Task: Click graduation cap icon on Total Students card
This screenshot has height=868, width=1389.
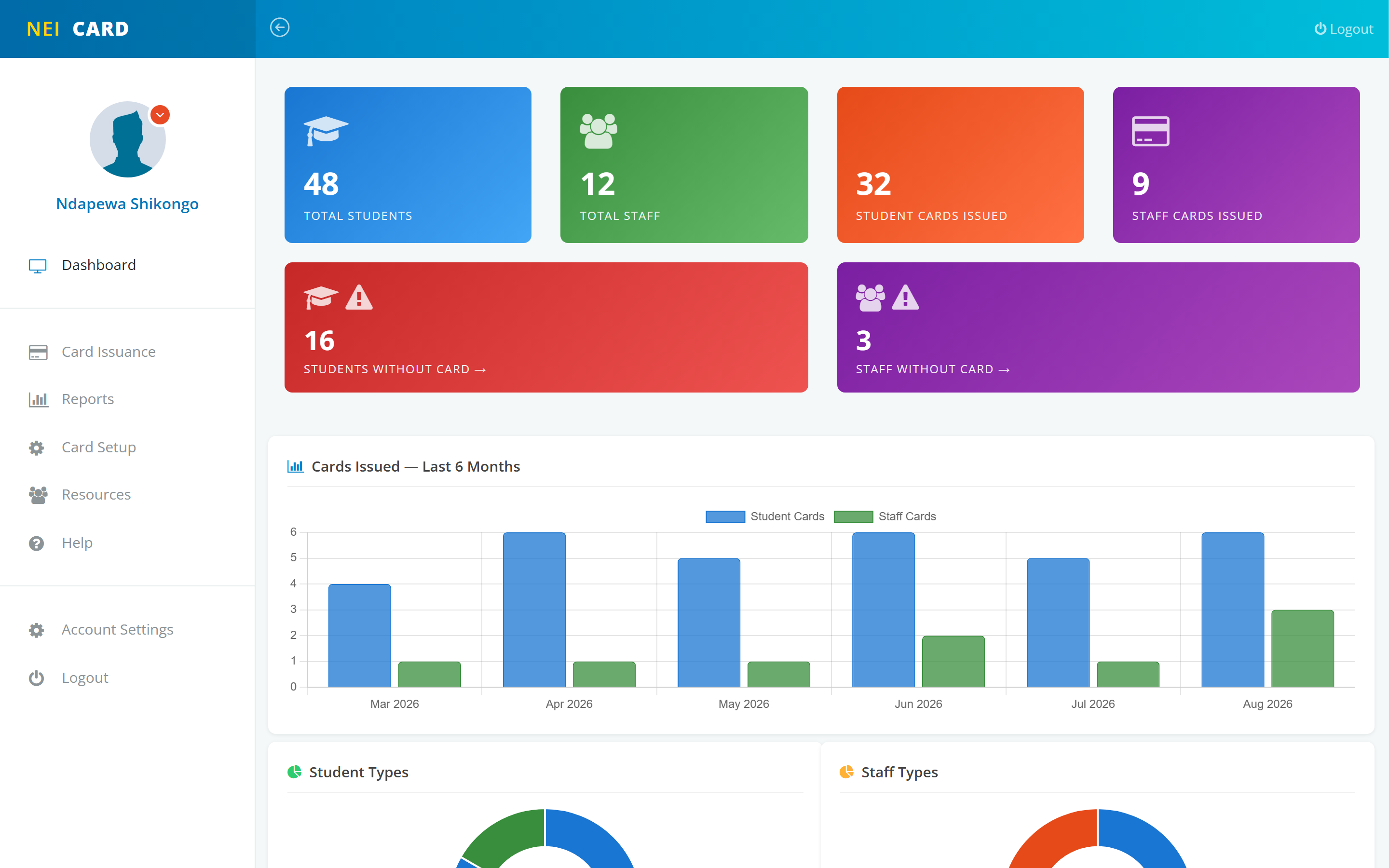Action: point(326,131)
